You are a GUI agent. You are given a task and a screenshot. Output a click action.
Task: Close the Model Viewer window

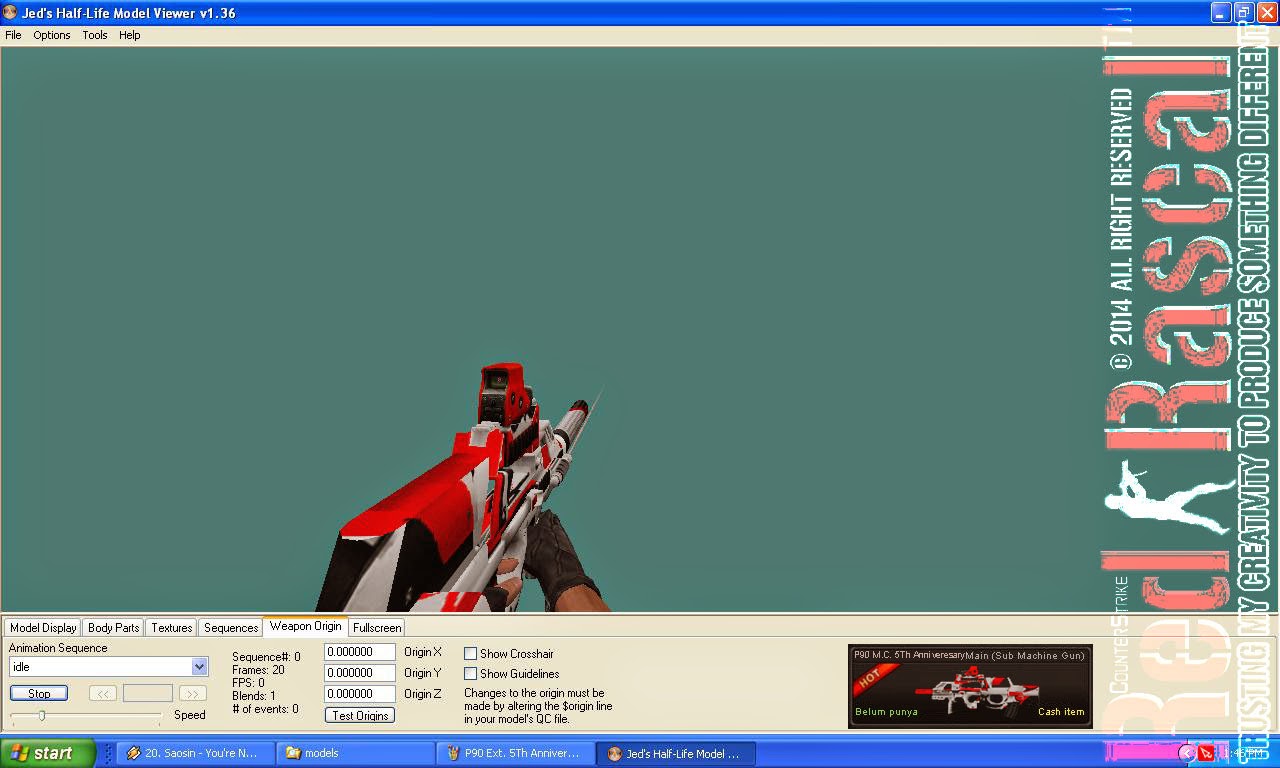pos(1266,13)
